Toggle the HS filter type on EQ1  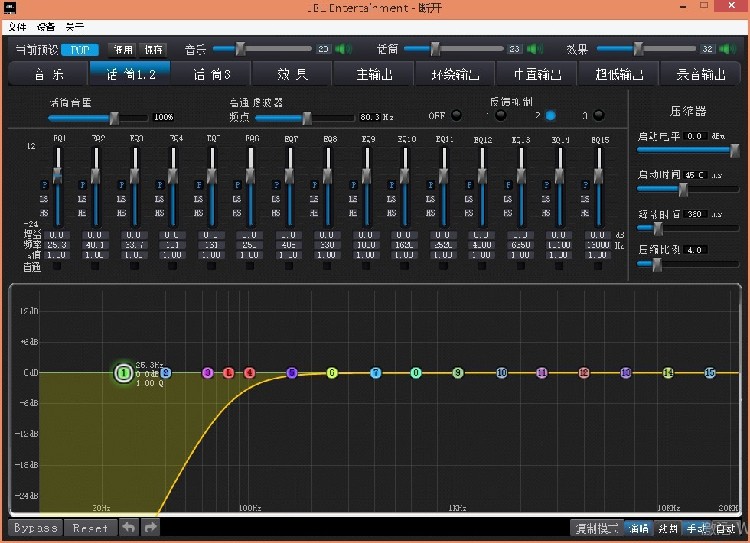(44, 213)
